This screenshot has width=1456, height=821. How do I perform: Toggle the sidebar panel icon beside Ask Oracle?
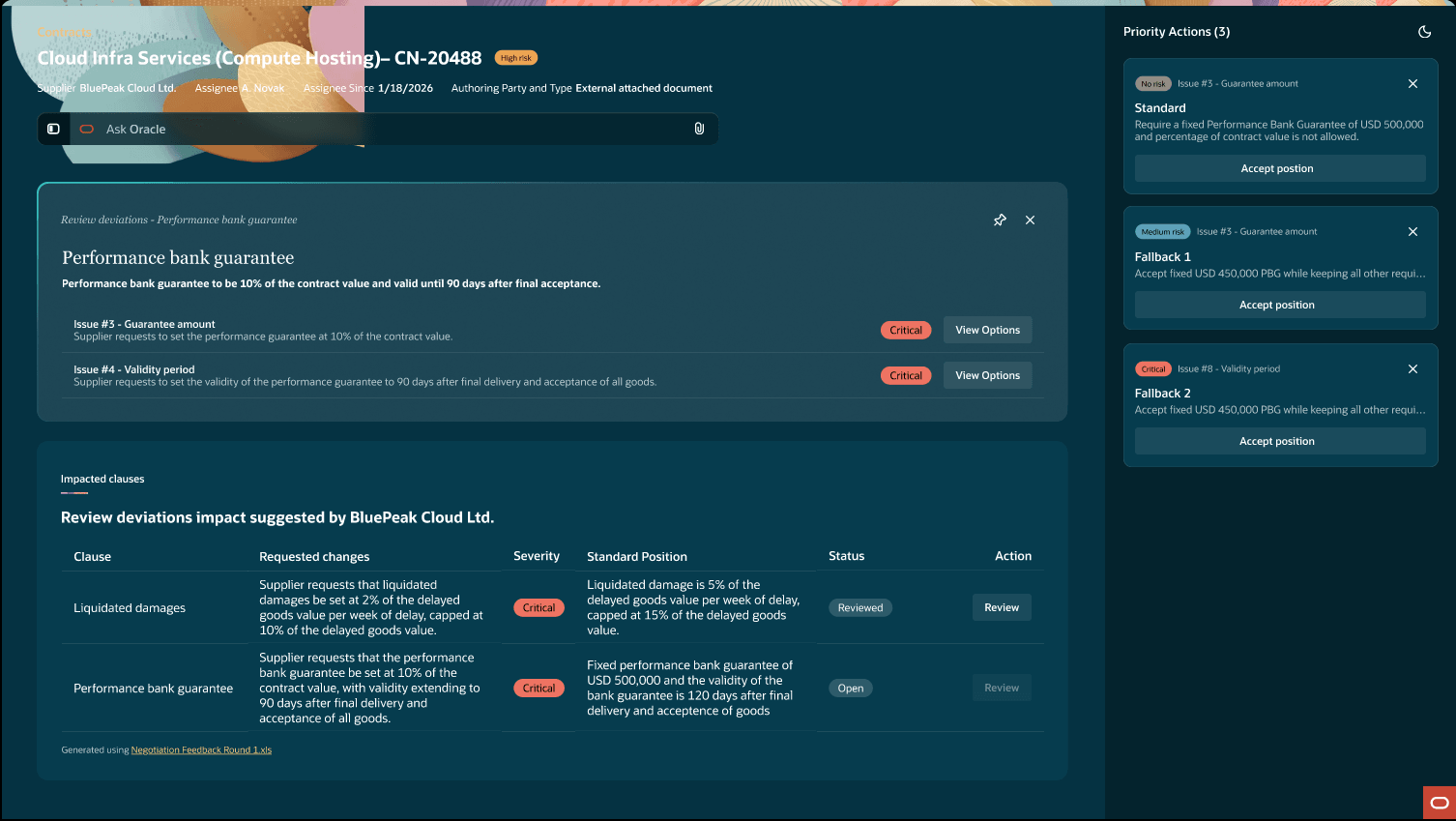pyautogui.click(x=53, y=129)
